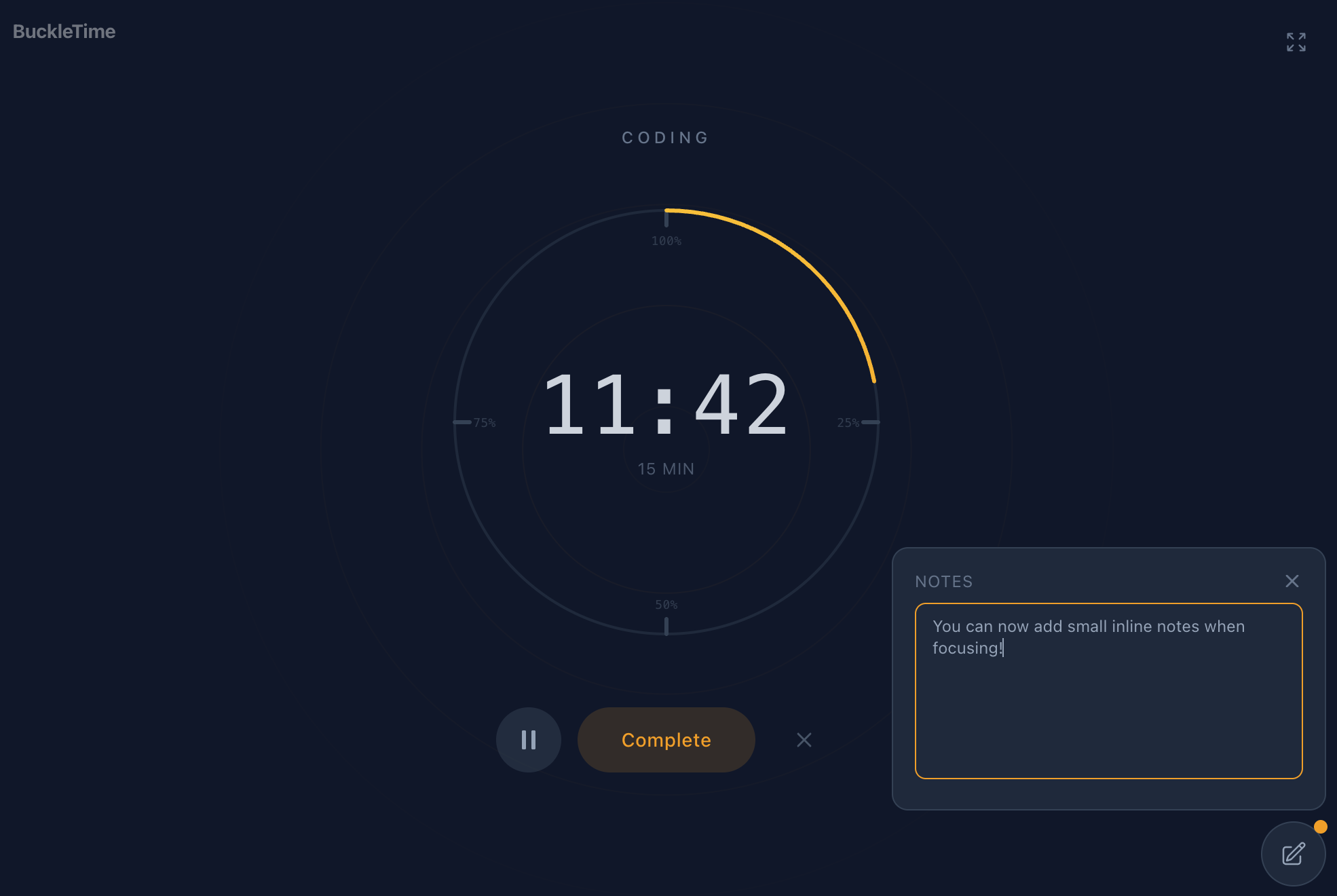Viewport: 1337px width, 896px height.
Task: Pause the running focus timer
Action: click(x=528, y=739)
